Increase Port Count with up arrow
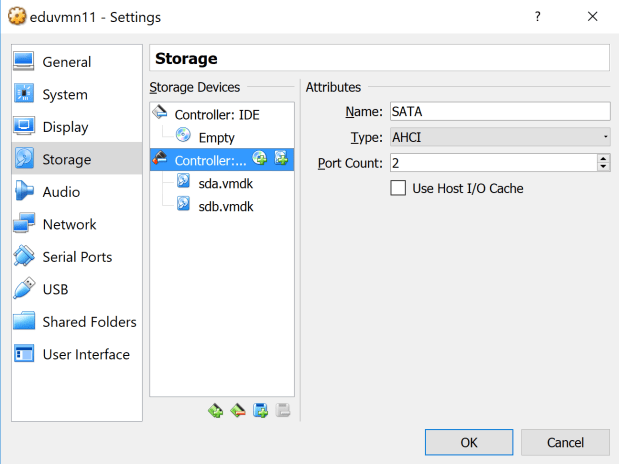 [603, 158]
